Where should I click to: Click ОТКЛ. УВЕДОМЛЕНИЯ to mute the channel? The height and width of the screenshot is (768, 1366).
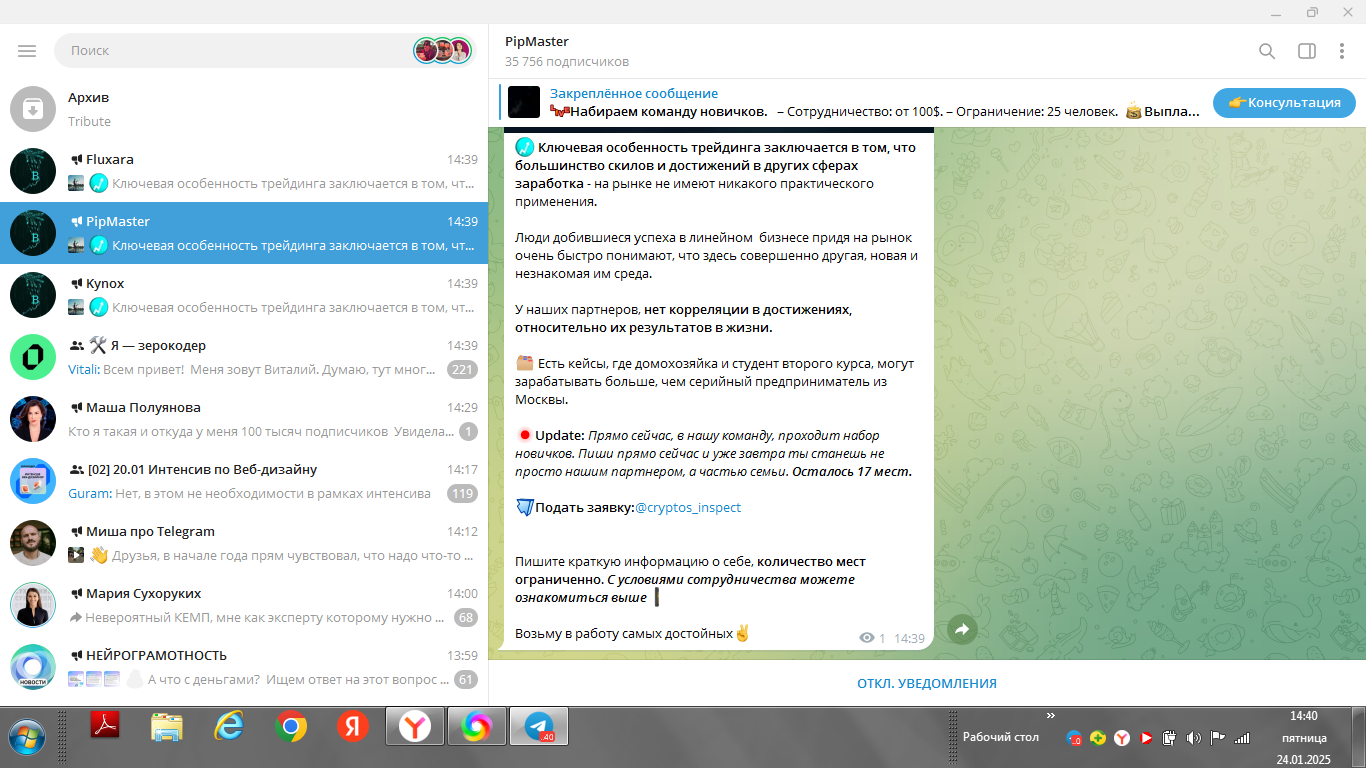tap(927, 684)
